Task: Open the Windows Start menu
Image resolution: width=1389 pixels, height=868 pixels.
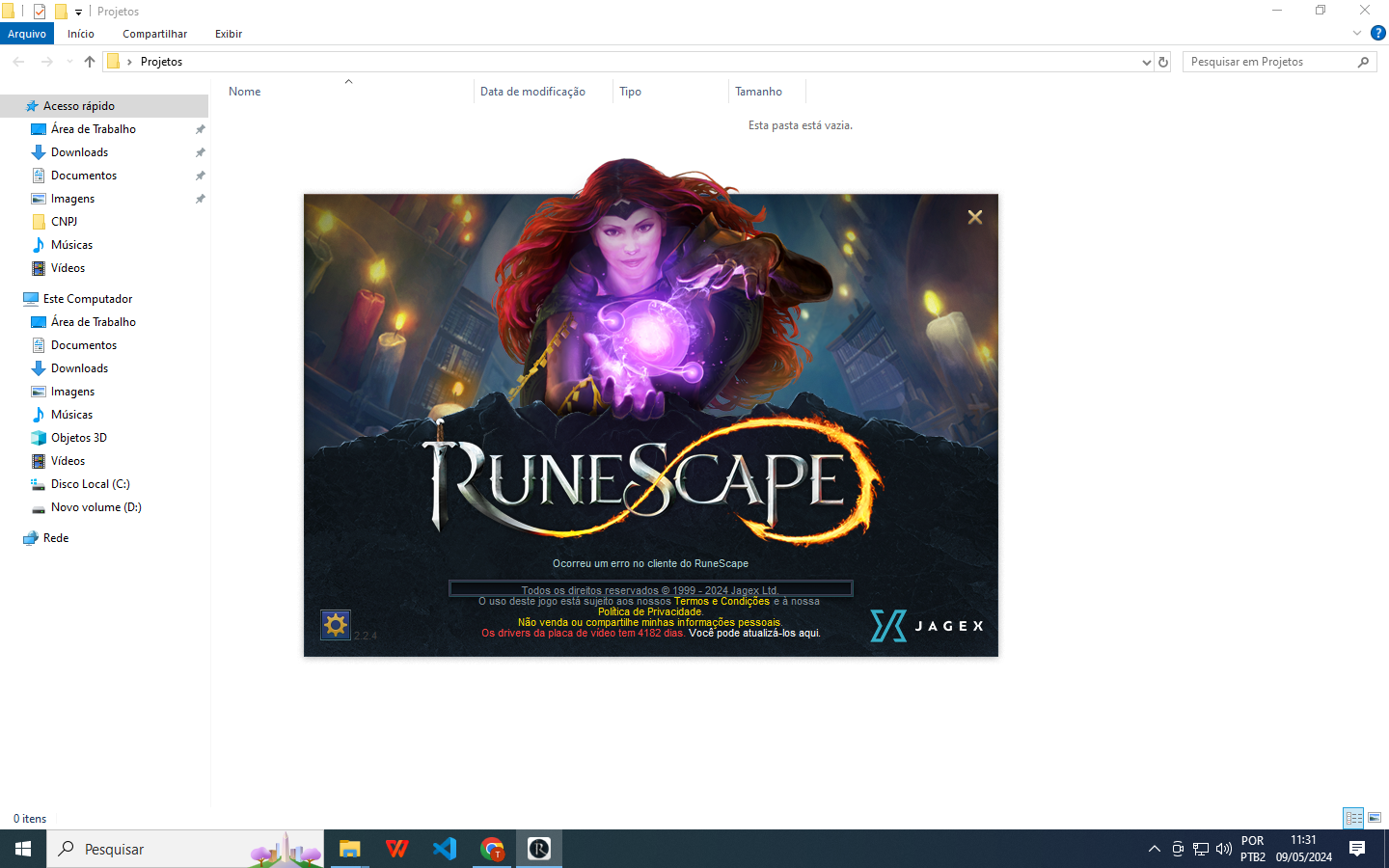Action: [x=23, y=849]
